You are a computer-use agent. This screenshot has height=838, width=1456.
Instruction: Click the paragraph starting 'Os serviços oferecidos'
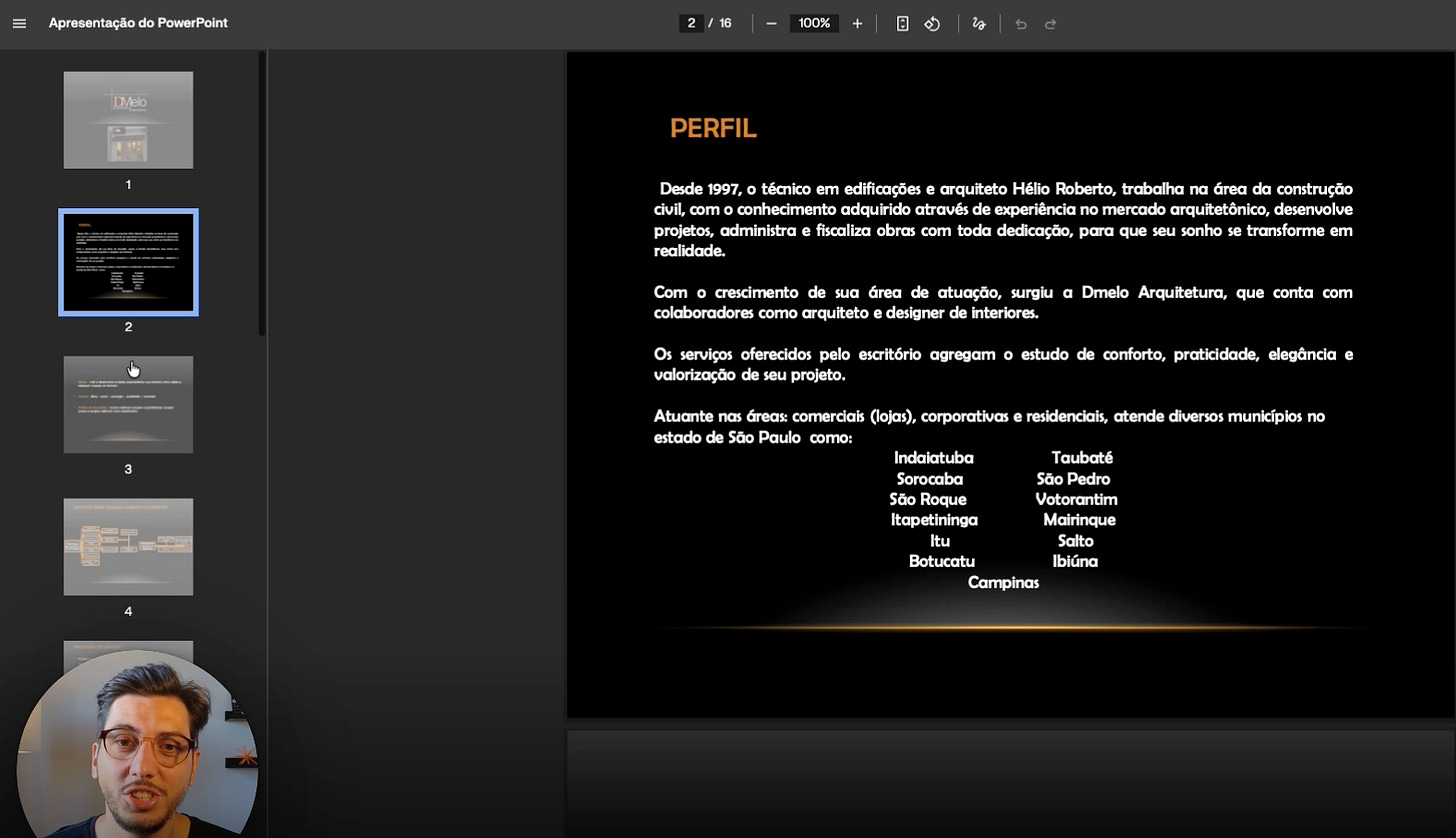1003,365
